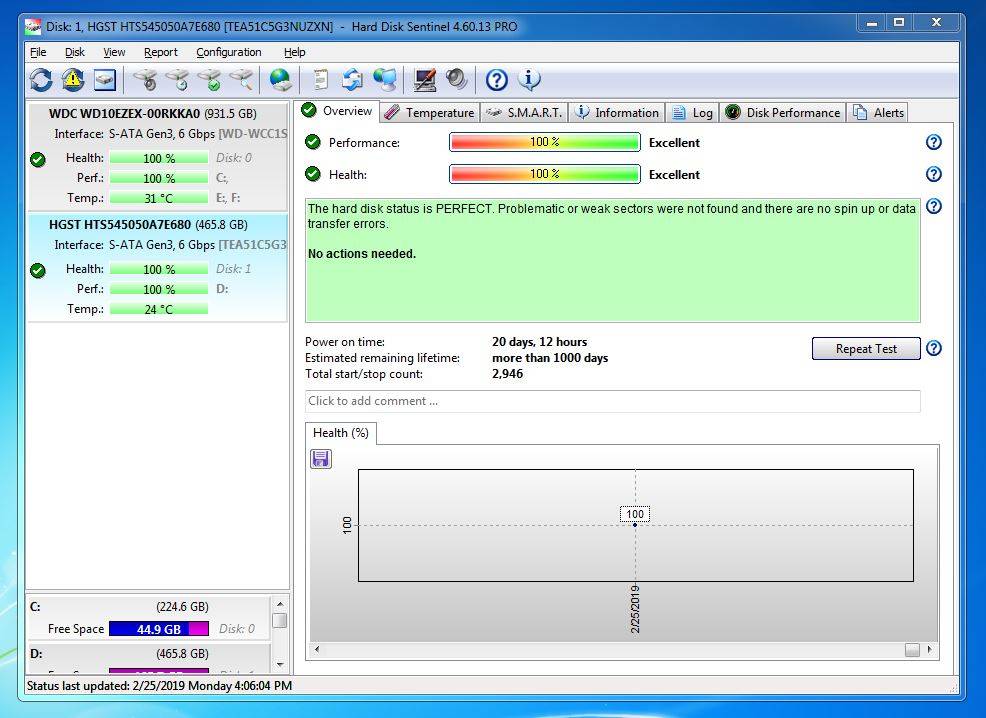This screenshot has width=986, height=718.
Task: Click down arrow of partition list scrollbar
Action: coord(280,664)
